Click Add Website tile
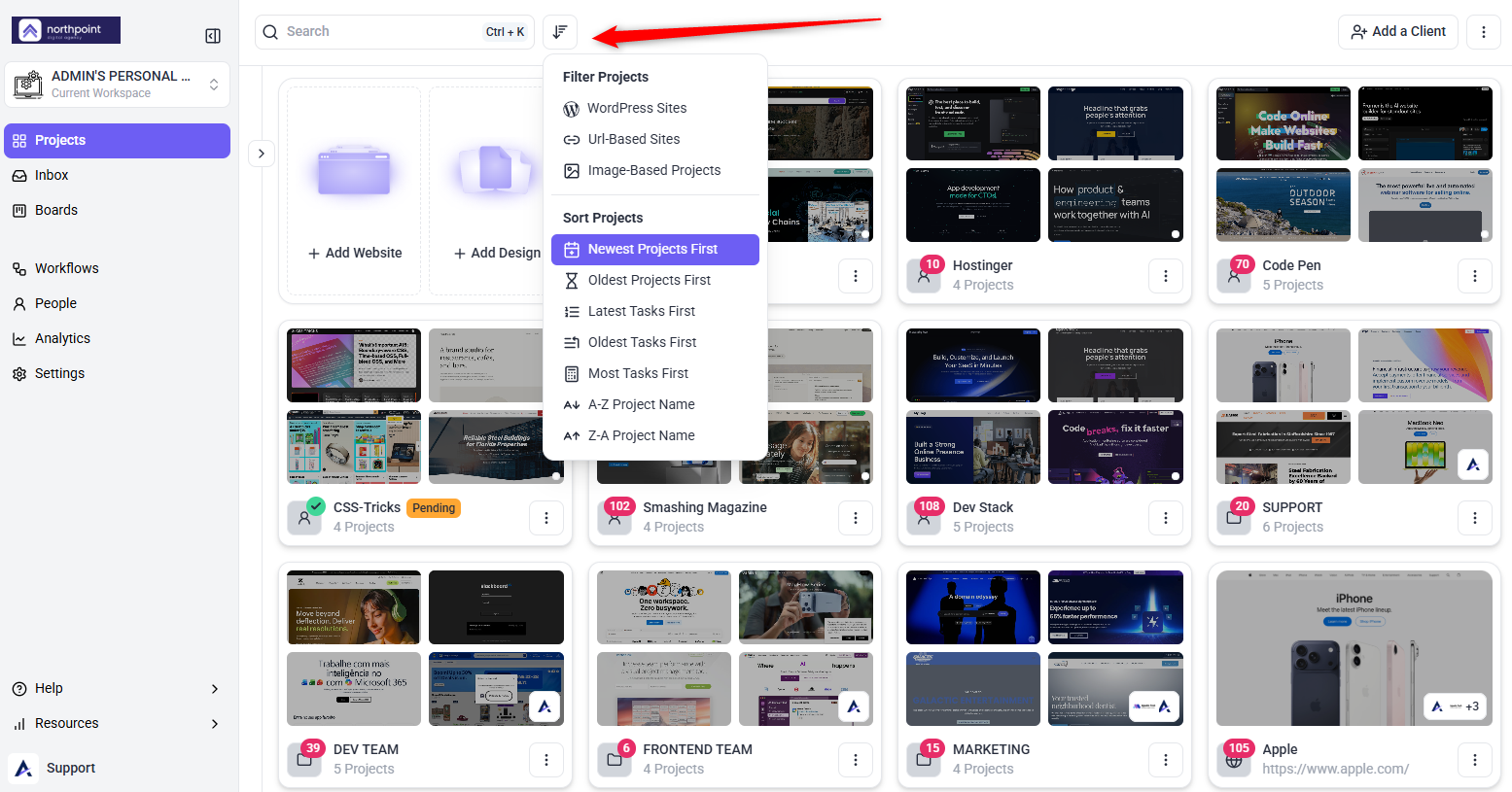The height and width of the screenshot is (792, 1512). (x=354, y=191)
